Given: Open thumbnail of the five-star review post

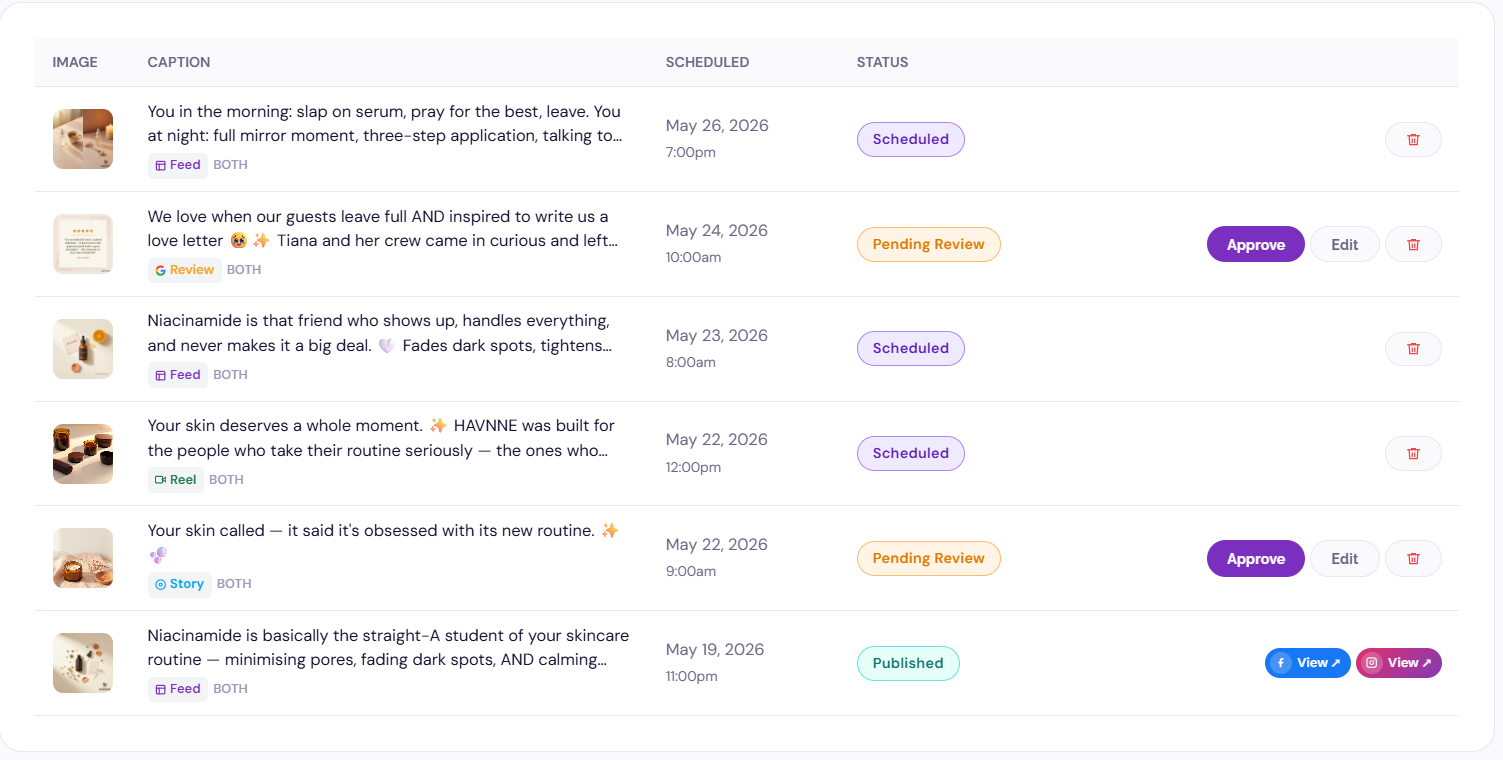Looking at the screenshot, I should 83,244.
